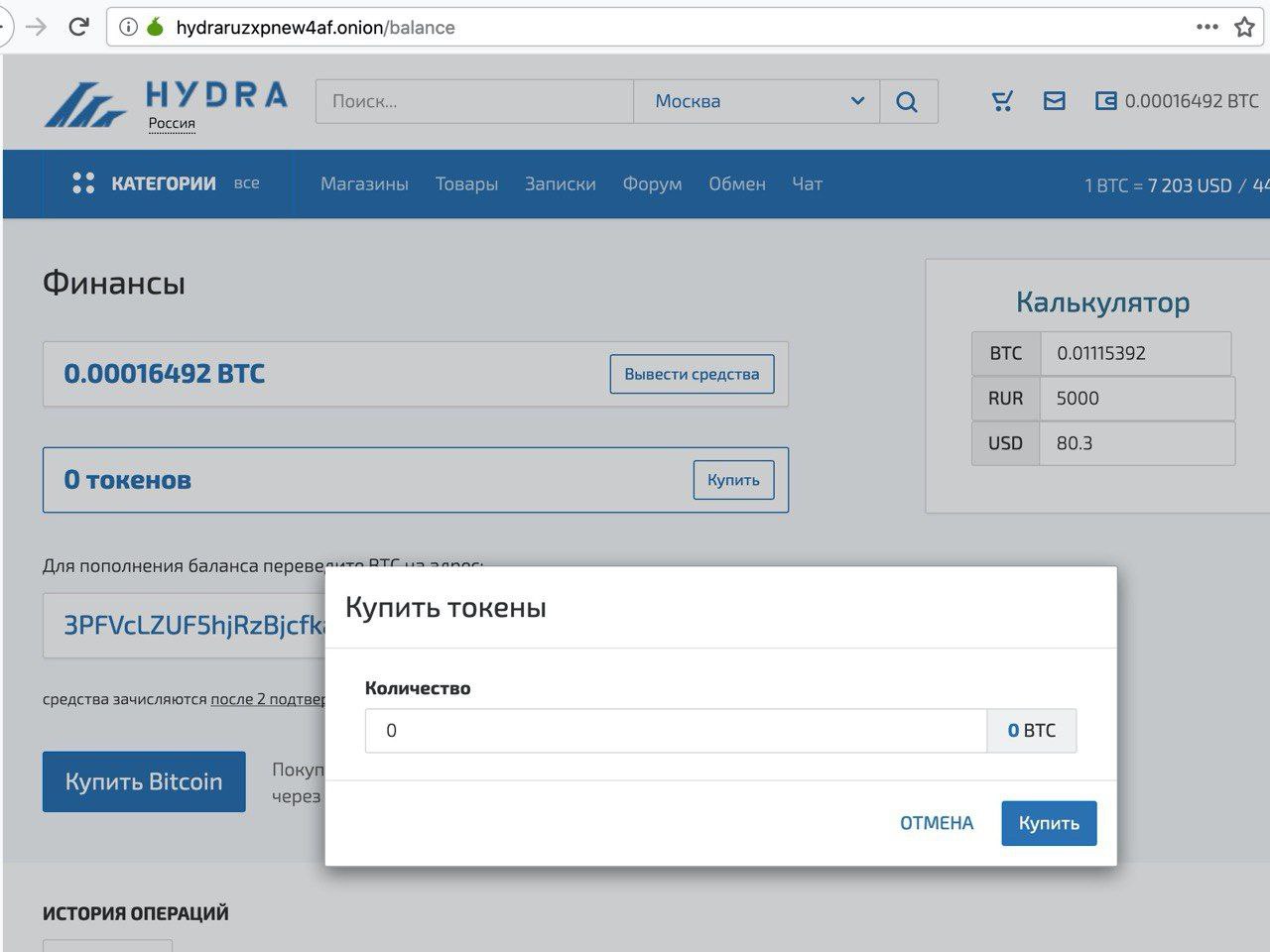The image size is (1270, 952).
Task: Click the Россия region selector
Action: click(172, 124)
